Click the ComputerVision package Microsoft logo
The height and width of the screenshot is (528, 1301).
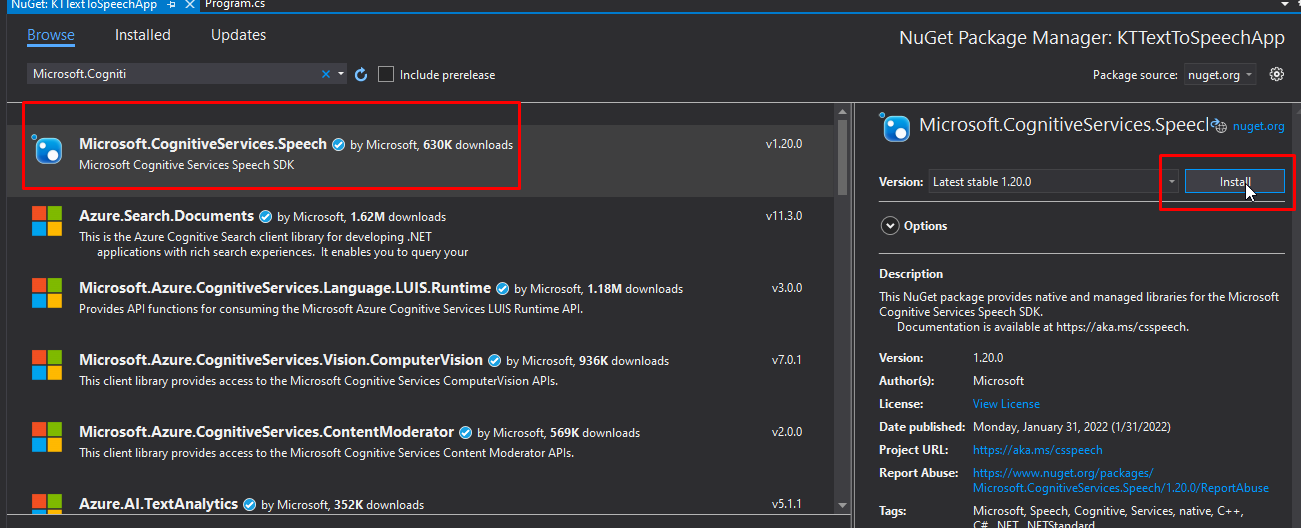[x=47, y=365]
